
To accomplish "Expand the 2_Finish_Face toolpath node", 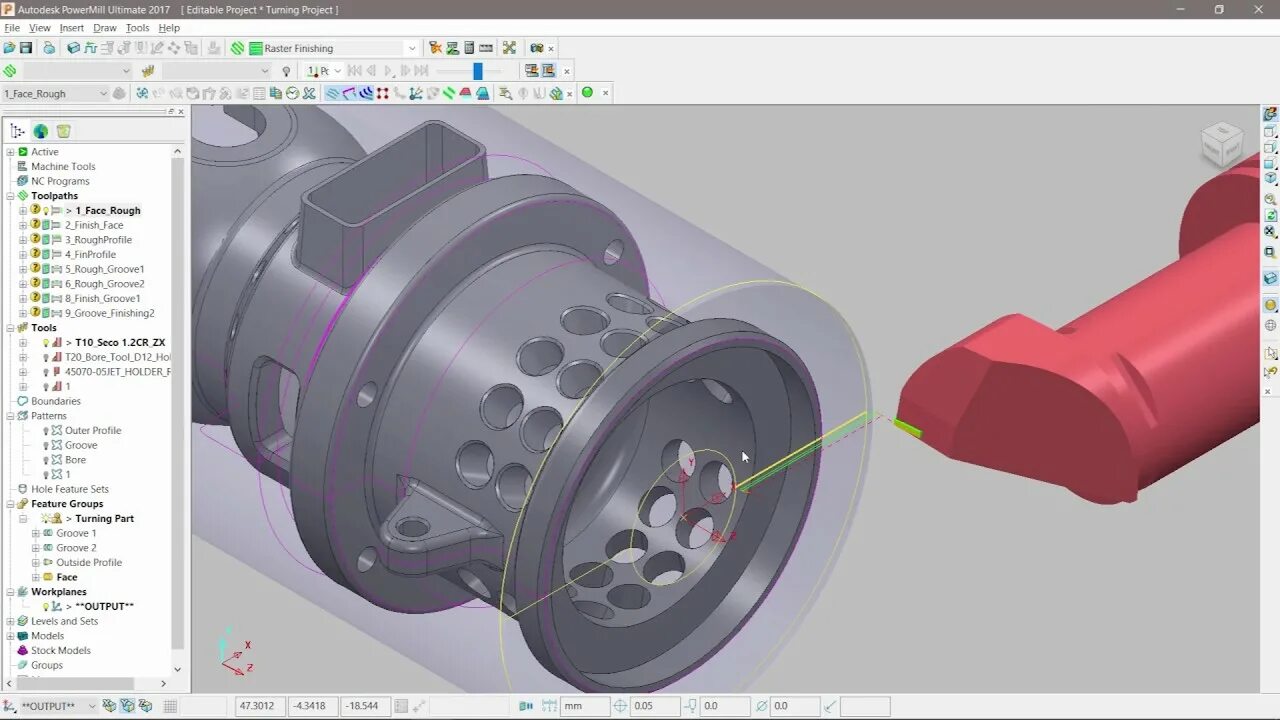I will click(23, 225).
